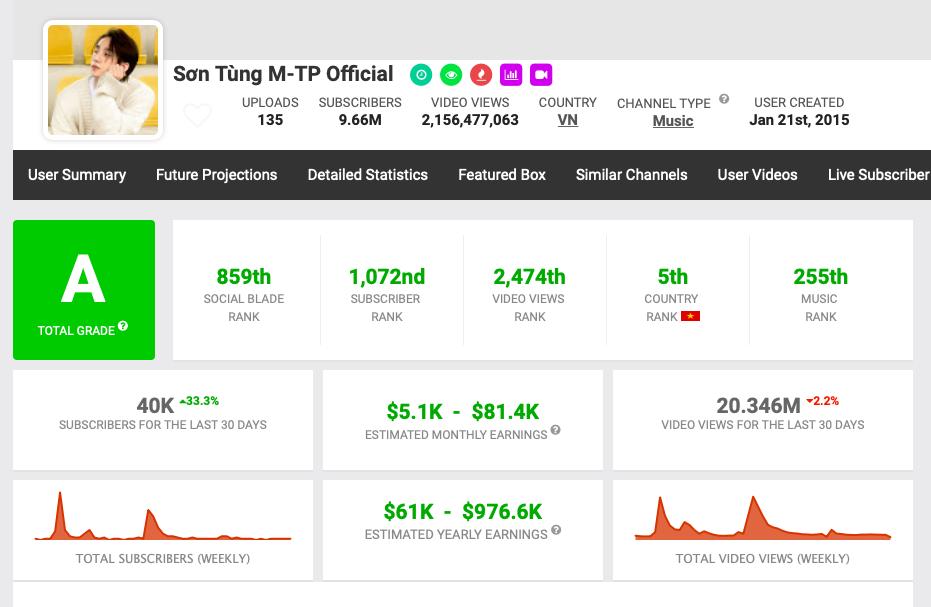Open the Detailed Statistics tab
The height and width of the screenshot is (607, 931).
367,175
